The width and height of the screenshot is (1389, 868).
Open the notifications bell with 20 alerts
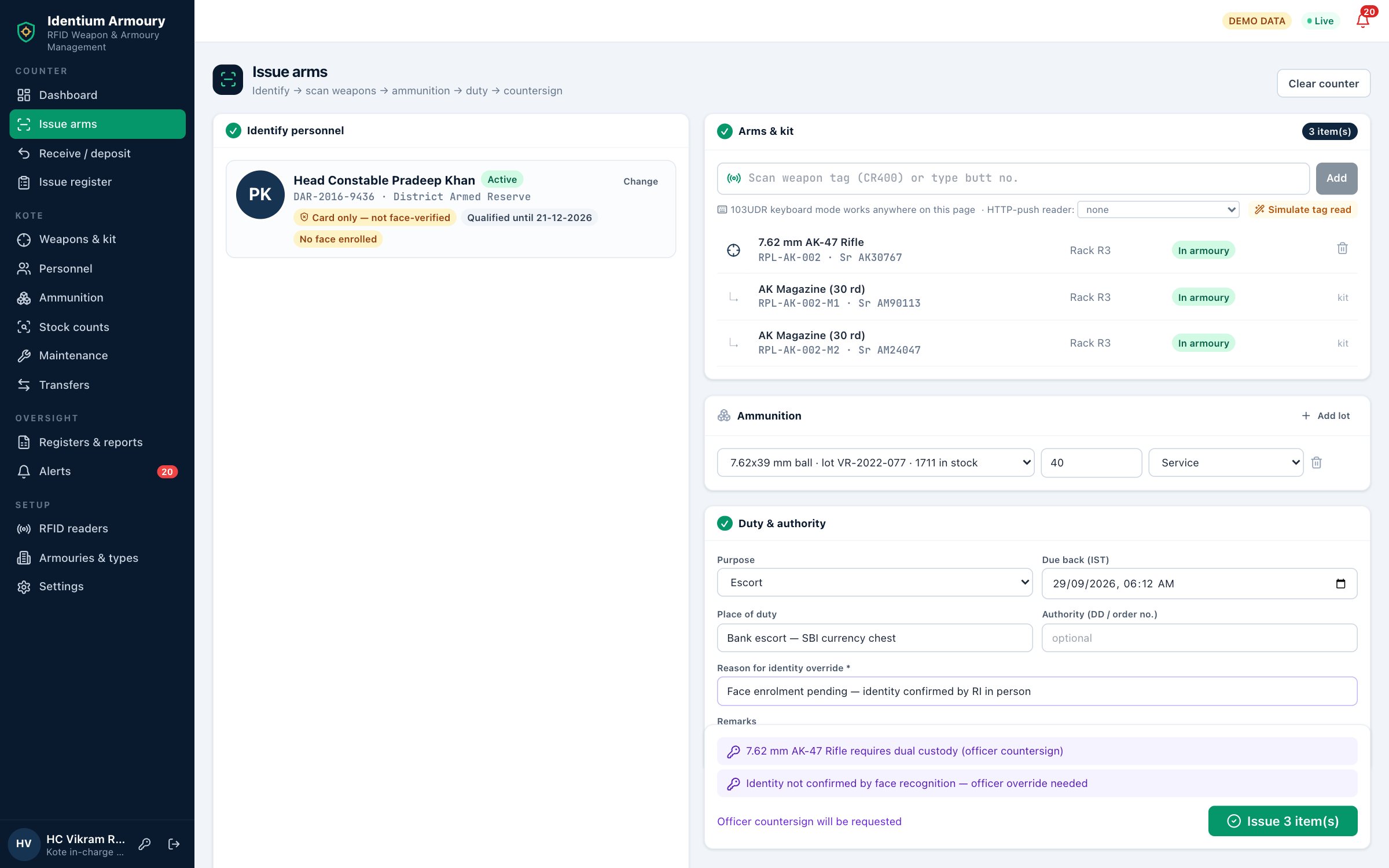point(1363,21)
